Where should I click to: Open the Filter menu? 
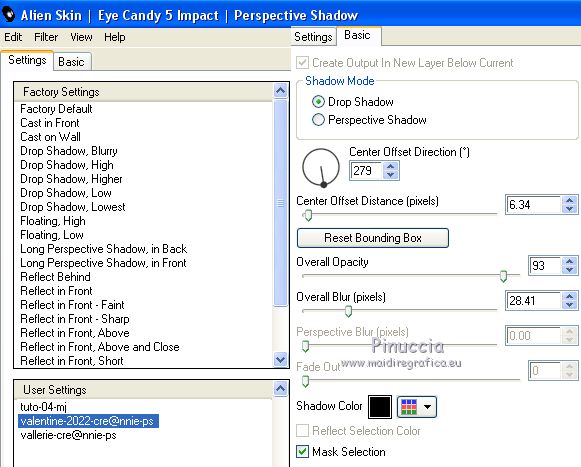click(46, 37)
